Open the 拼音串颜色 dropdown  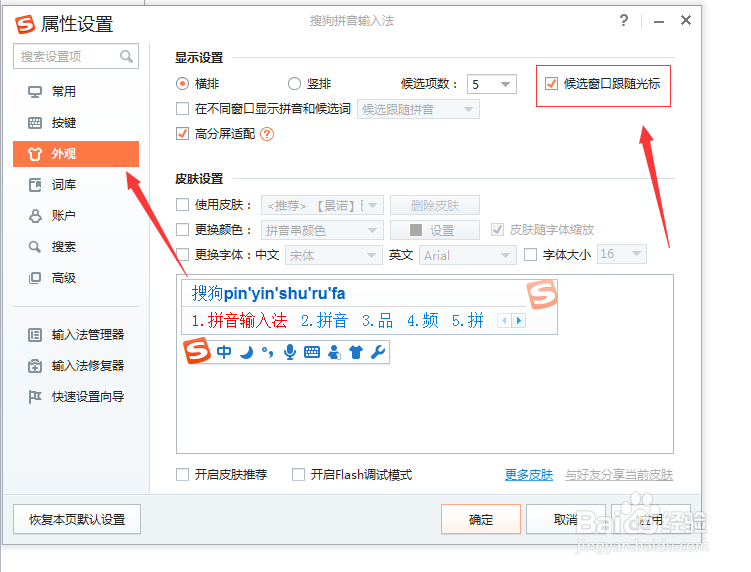322,230
